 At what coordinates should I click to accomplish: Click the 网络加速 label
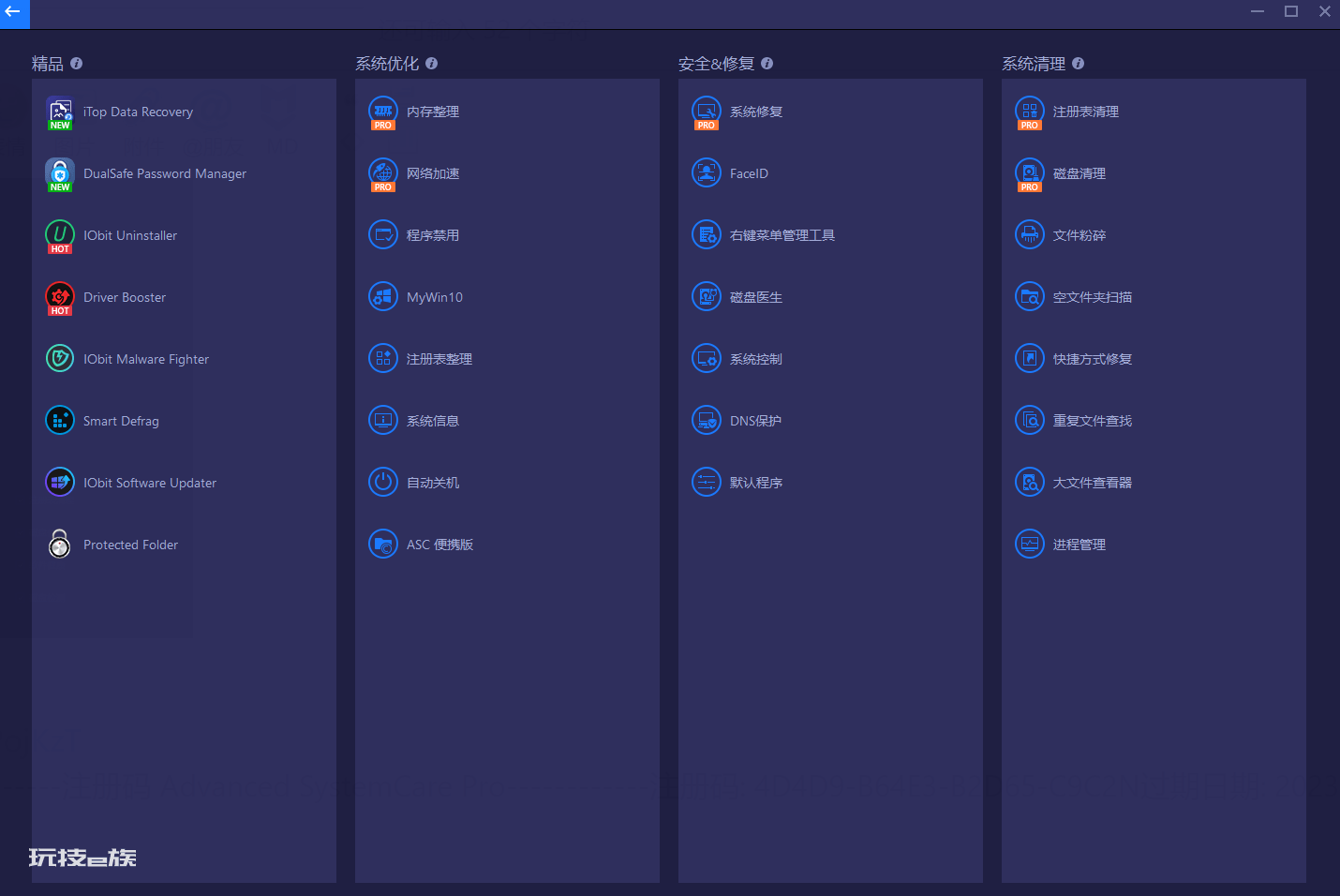click(433, 173)
